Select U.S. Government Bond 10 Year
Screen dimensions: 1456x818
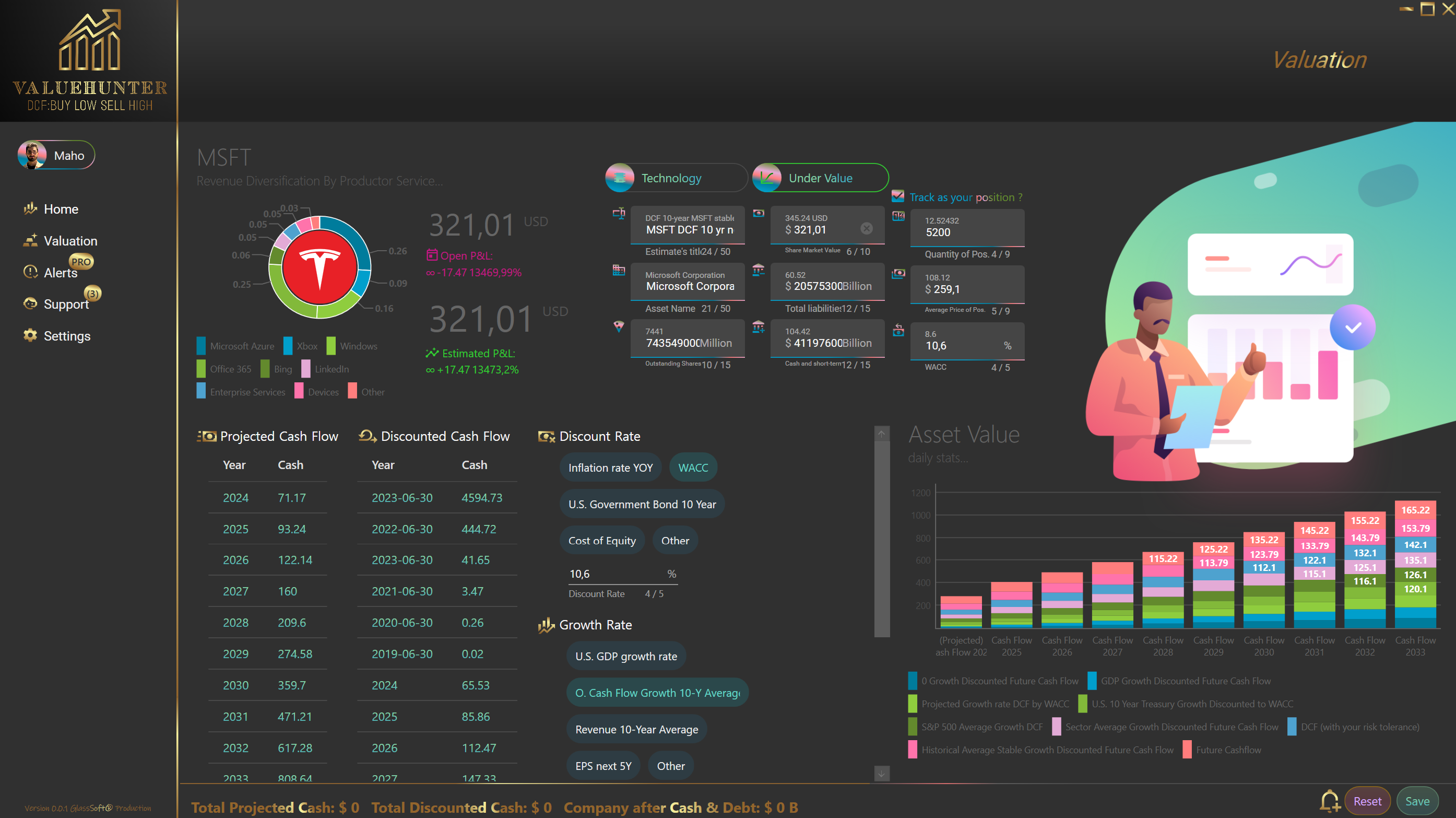pos(642,504)
